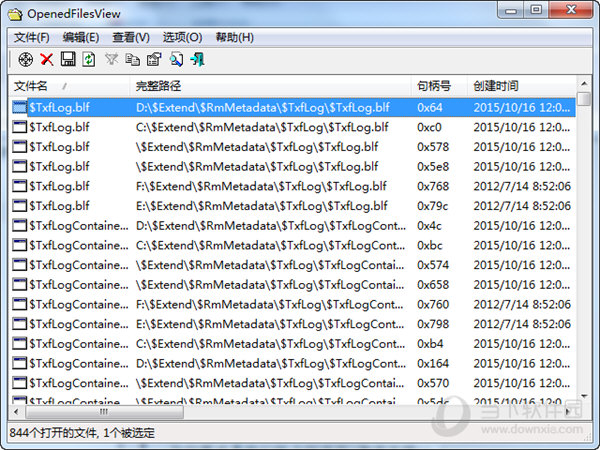Sort by the 完整路径 column header
This screenshot has width=600, height=450.
point(271,86)
